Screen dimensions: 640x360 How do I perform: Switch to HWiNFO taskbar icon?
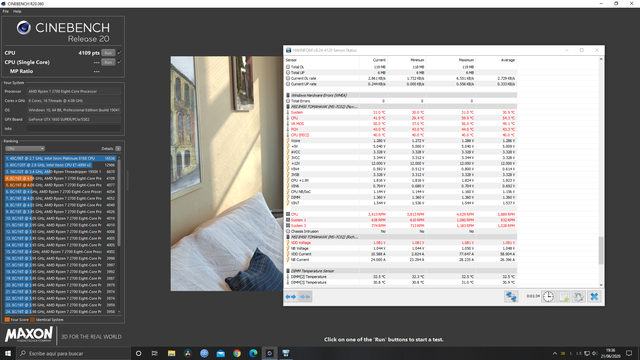pyautogui.click(x=286, y=353)
